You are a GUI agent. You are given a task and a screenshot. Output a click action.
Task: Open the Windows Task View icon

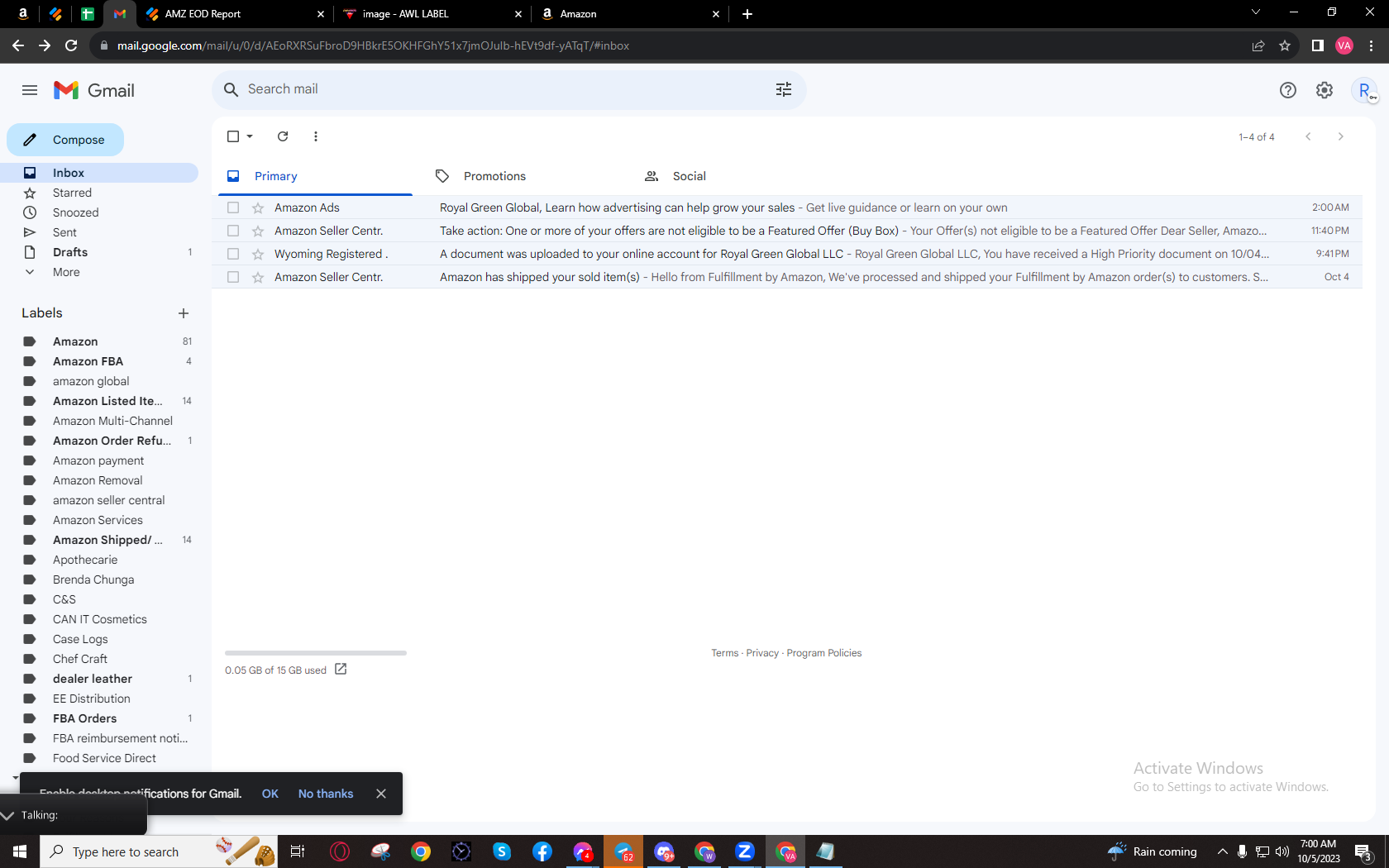[298, 851]
